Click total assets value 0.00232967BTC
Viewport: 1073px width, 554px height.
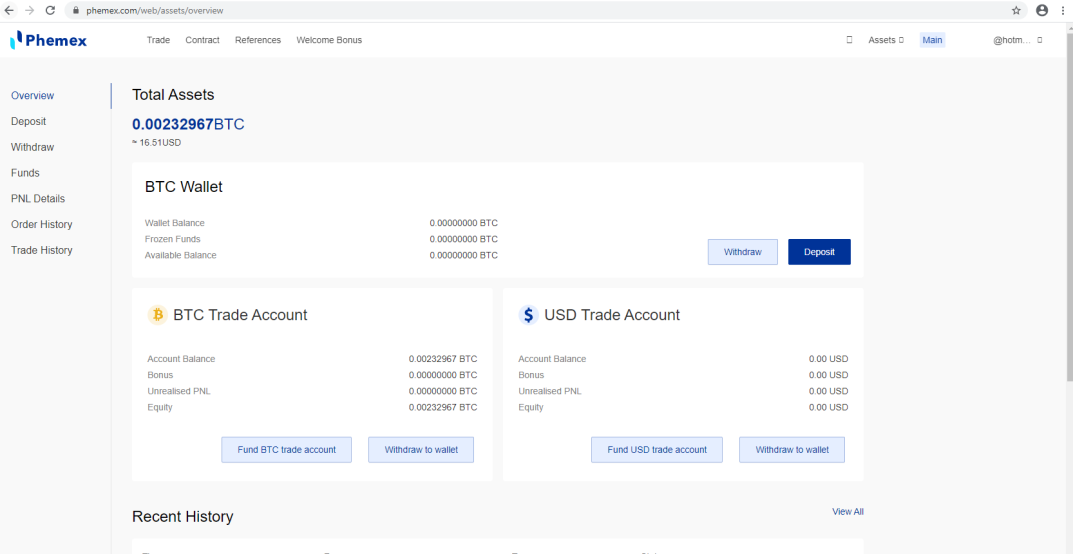coord(188,124)
